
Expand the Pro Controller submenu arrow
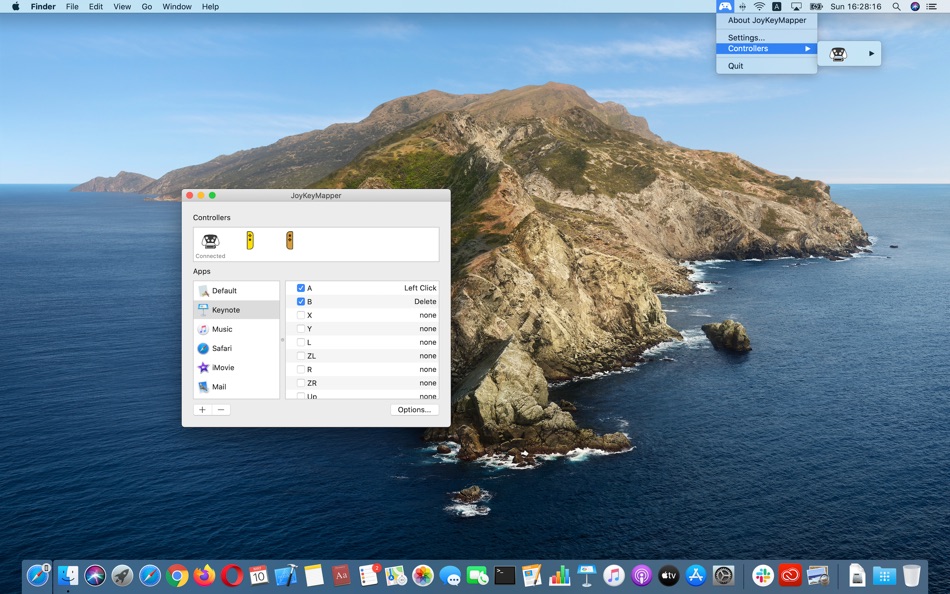[x=871, y=54]
